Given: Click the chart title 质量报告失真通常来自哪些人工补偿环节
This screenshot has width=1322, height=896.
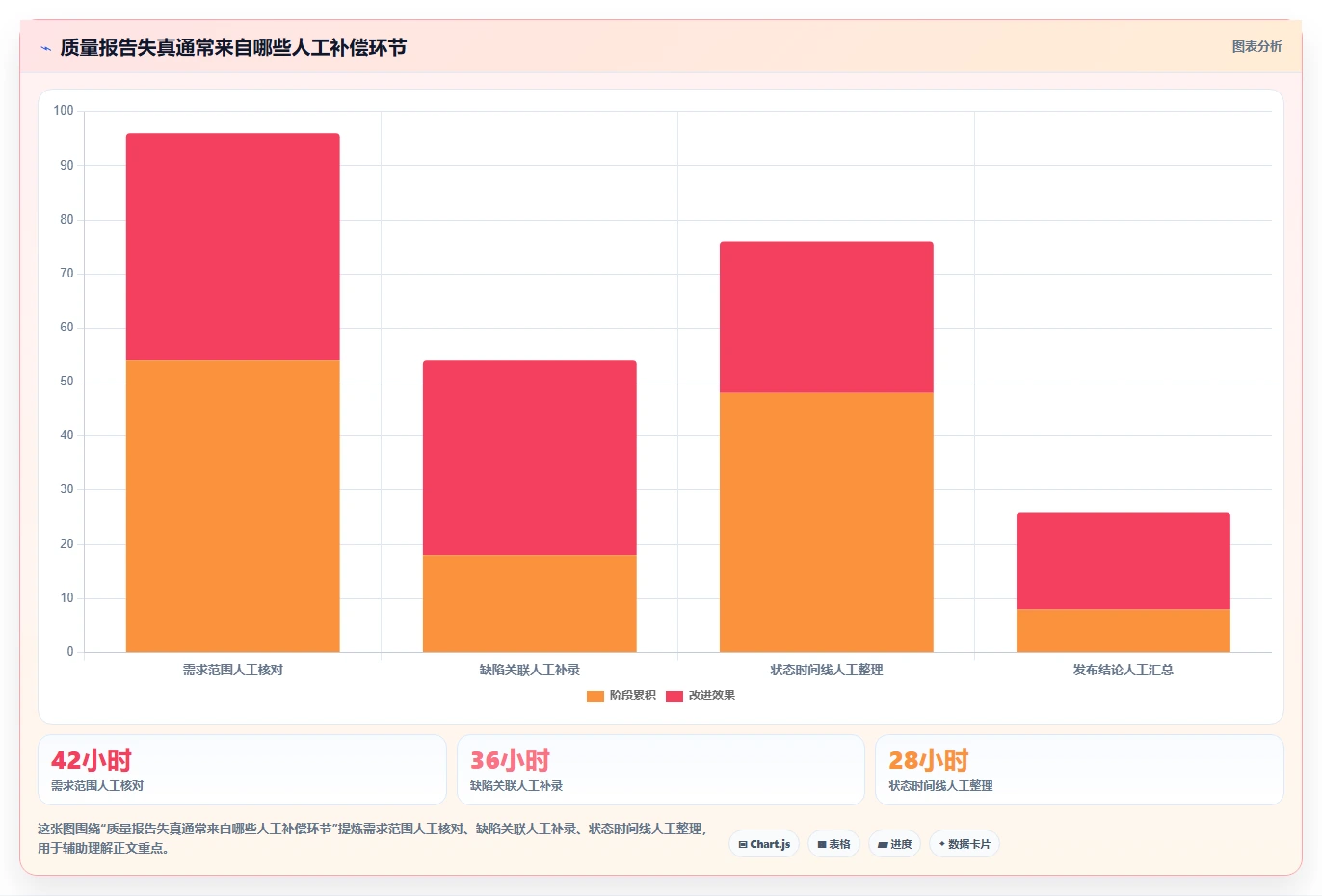Looking at the screenshot, I should pos(233,47).
